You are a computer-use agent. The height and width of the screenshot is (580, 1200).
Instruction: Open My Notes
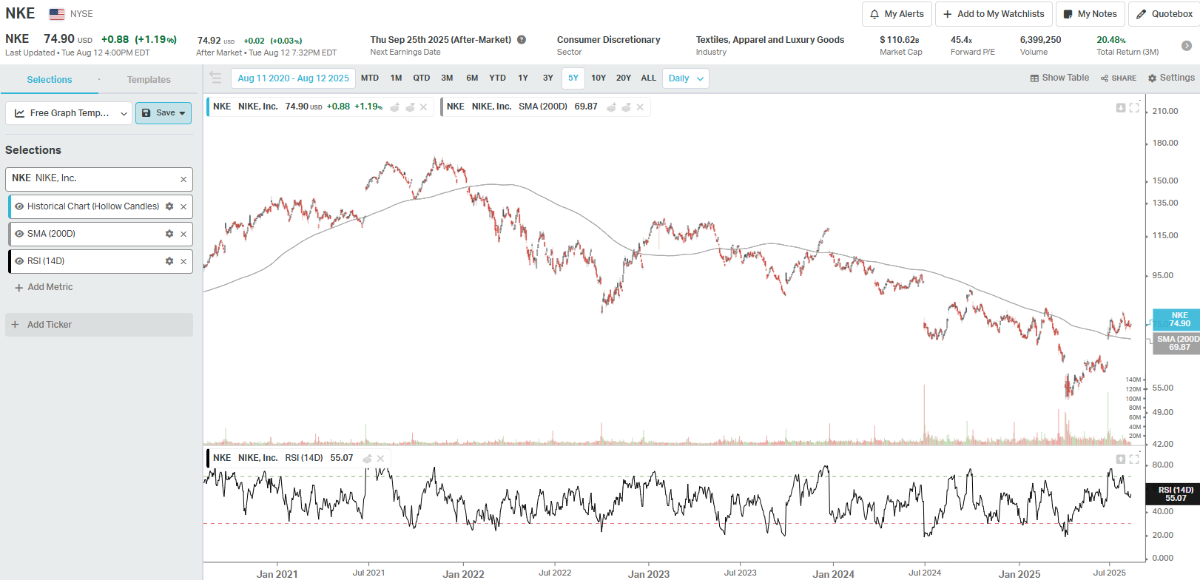pos(1089,14)
